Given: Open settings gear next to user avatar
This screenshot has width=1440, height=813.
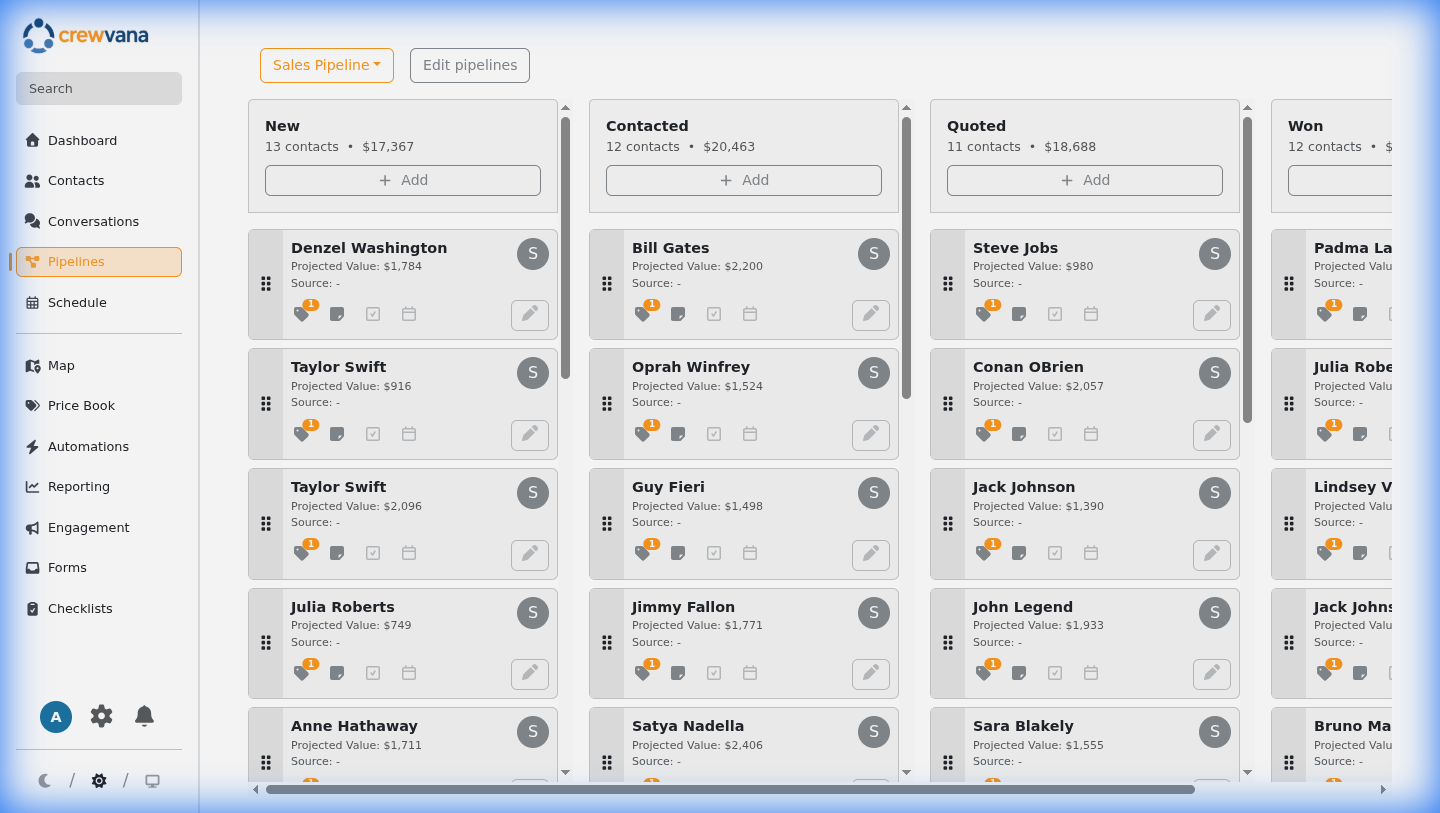Looking at the screenshot, I should tap(101, 716).
